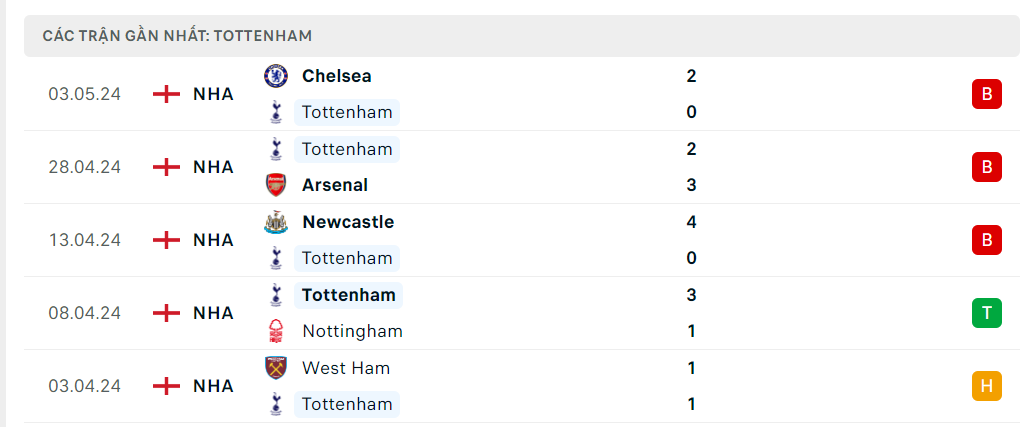
Task: Click the bold Tottenham name in 08.04.24 match
Action: tap(348, 295)
